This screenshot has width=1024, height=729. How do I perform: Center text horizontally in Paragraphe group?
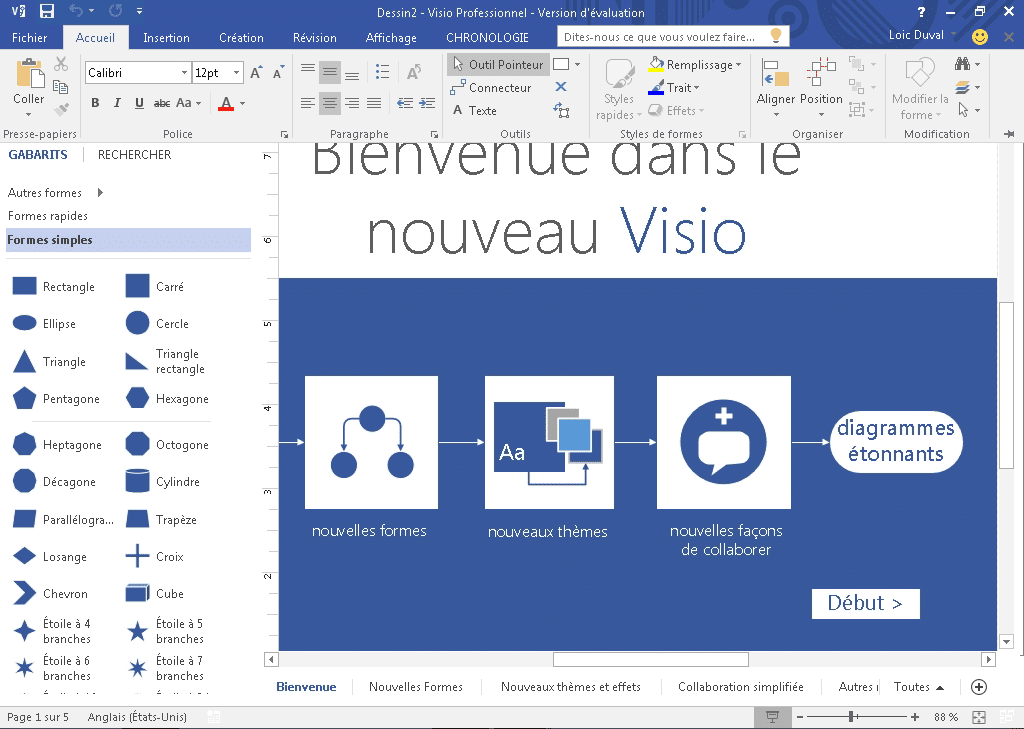click(x=330, y=103)
